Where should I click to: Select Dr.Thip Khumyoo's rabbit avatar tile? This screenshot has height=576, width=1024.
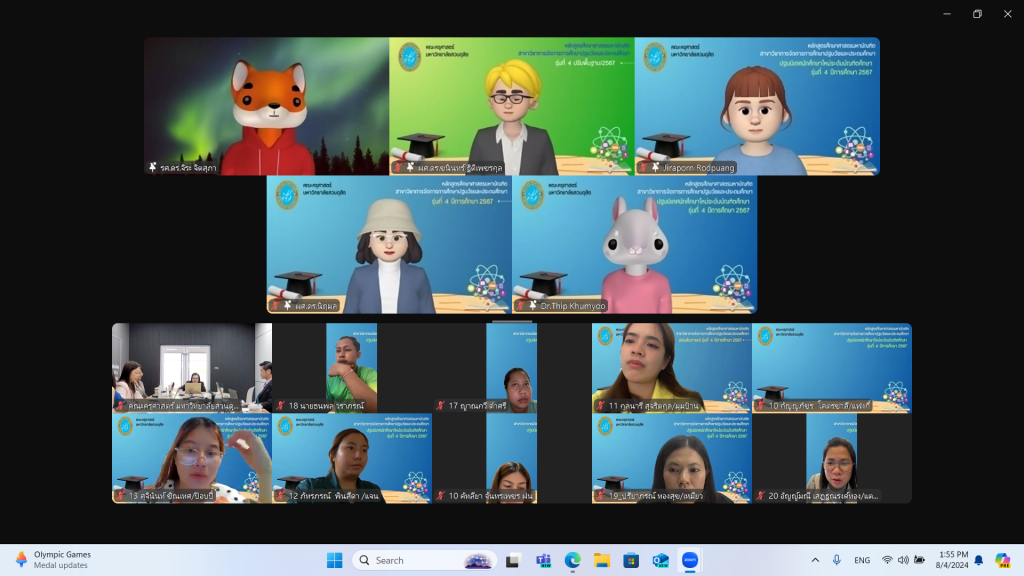point(634,244)
